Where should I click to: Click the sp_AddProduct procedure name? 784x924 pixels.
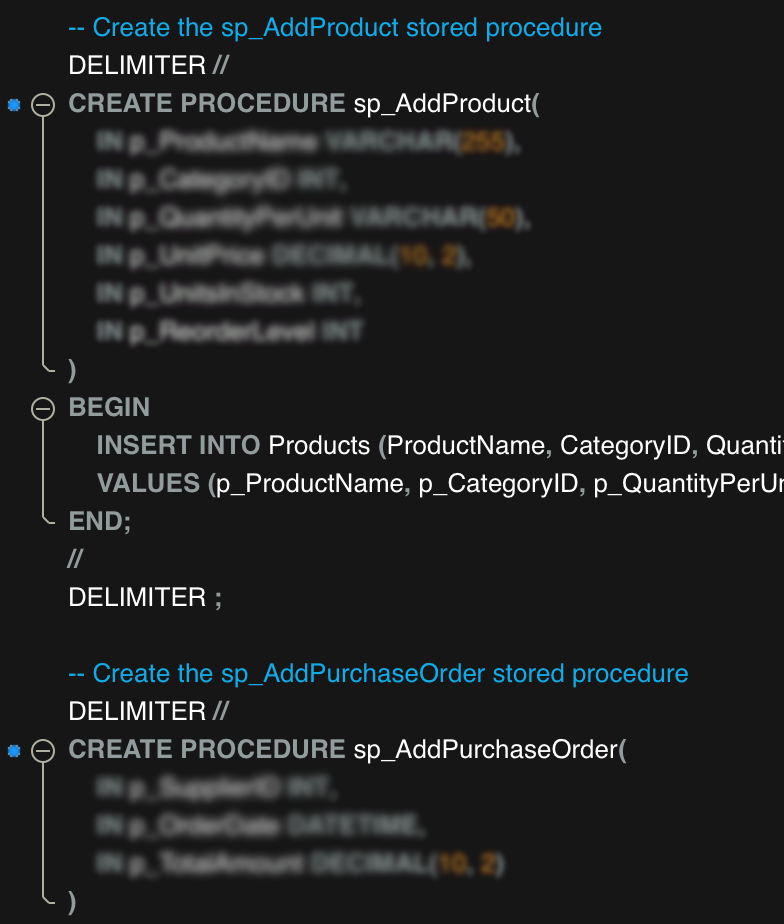443,104
